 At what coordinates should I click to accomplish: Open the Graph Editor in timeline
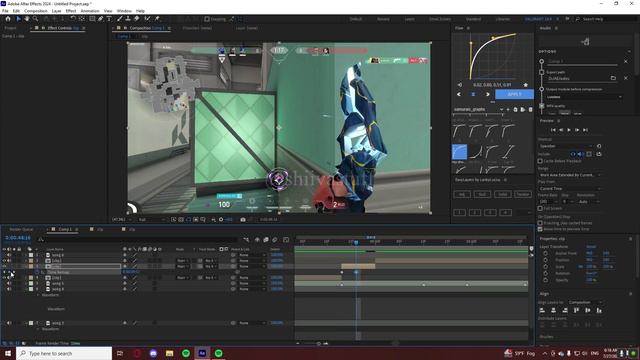[286, 240]
